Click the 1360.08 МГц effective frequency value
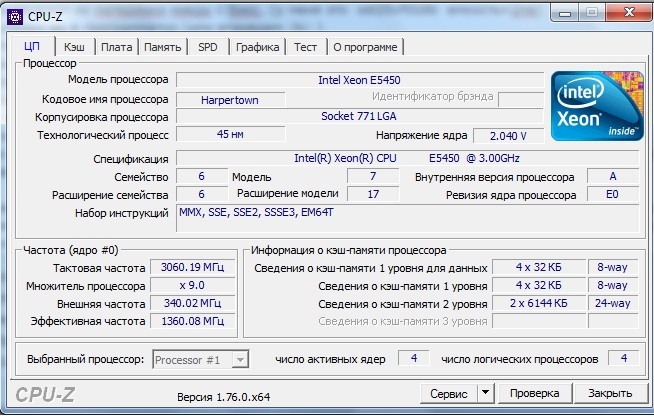Screen dimensions: 654x417 pyautogui.click(x=193, y=321)
